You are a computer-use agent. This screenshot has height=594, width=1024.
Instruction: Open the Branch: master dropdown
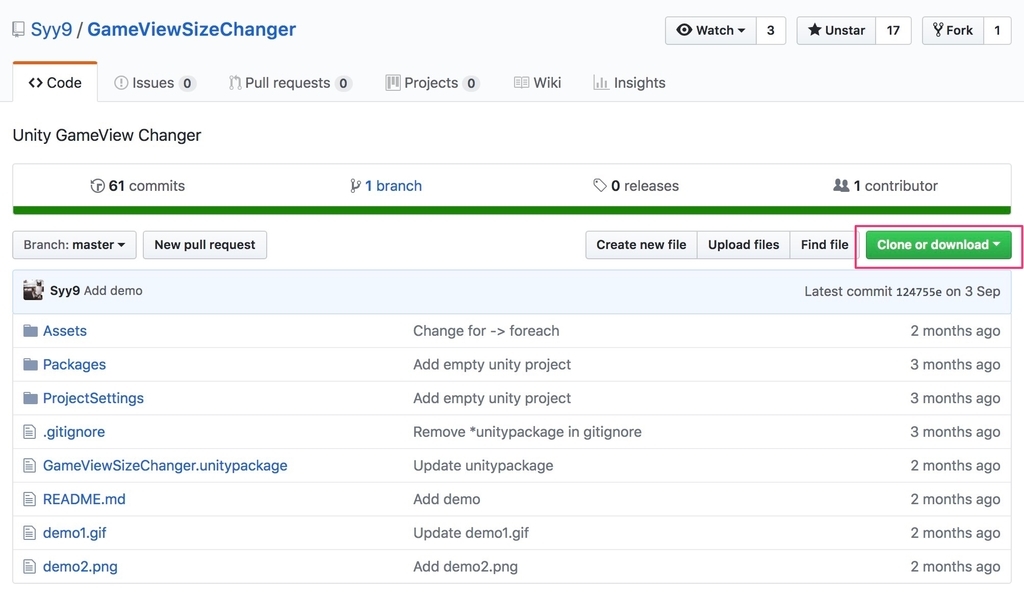74,245
